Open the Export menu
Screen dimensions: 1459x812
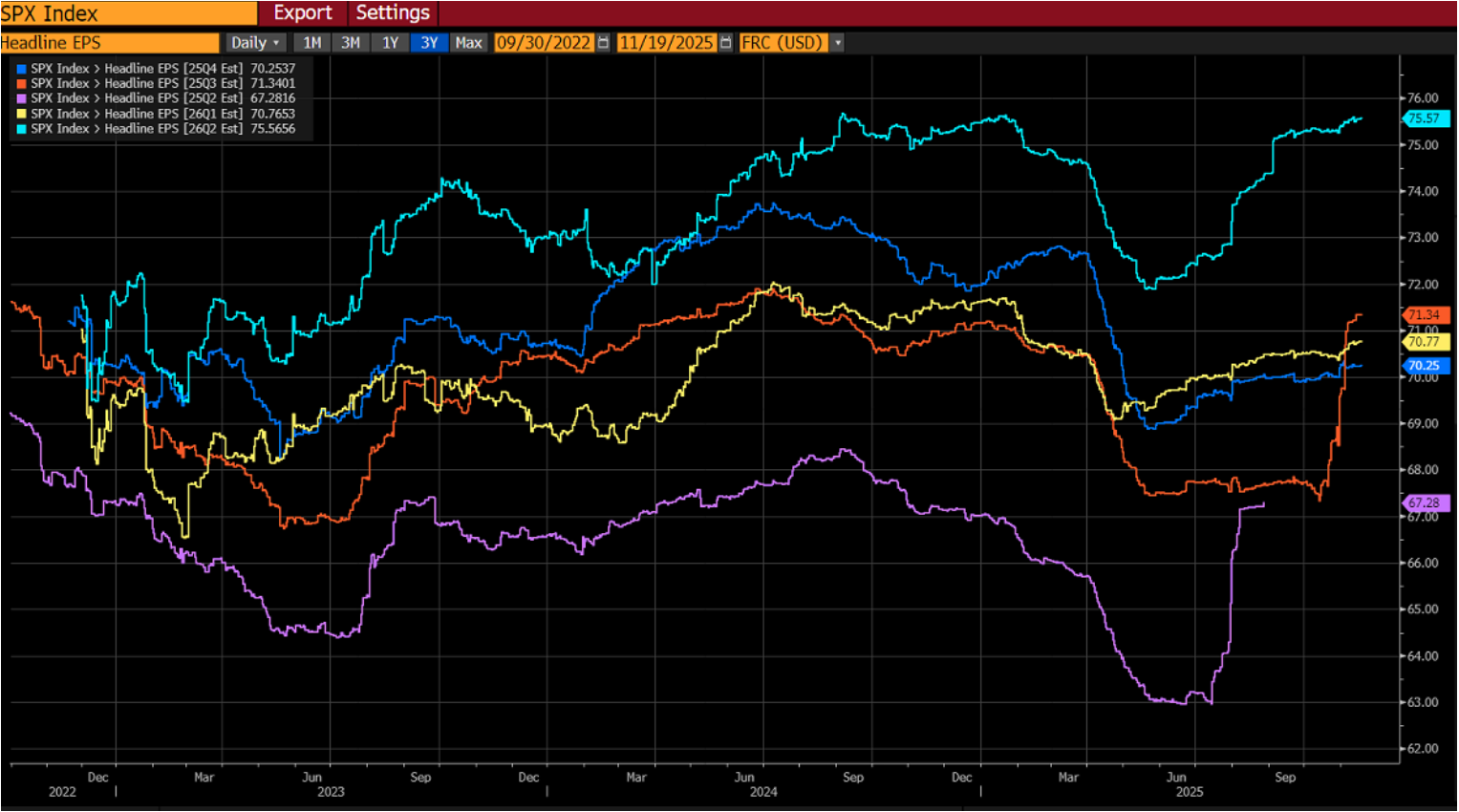[x=302, y=13]
